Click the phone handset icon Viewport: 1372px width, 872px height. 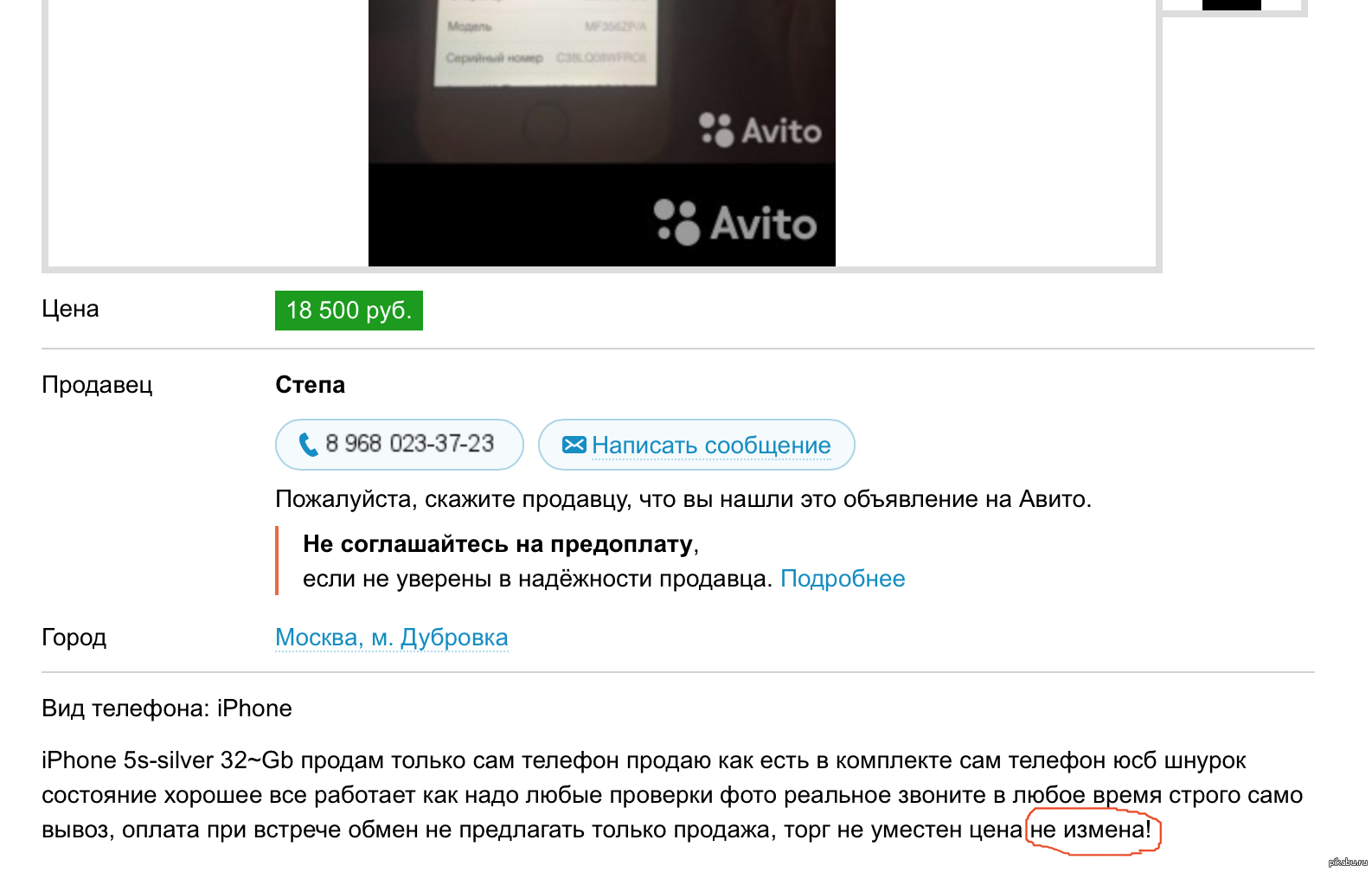(x=308, y=445)
